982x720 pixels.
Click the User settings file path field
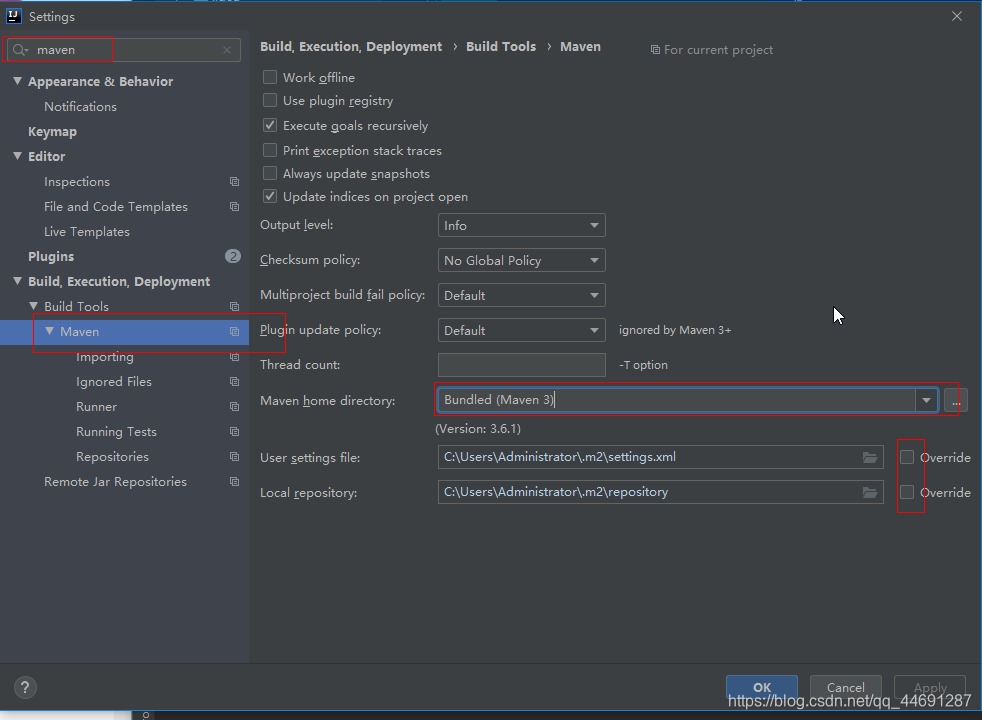point(661,457)
